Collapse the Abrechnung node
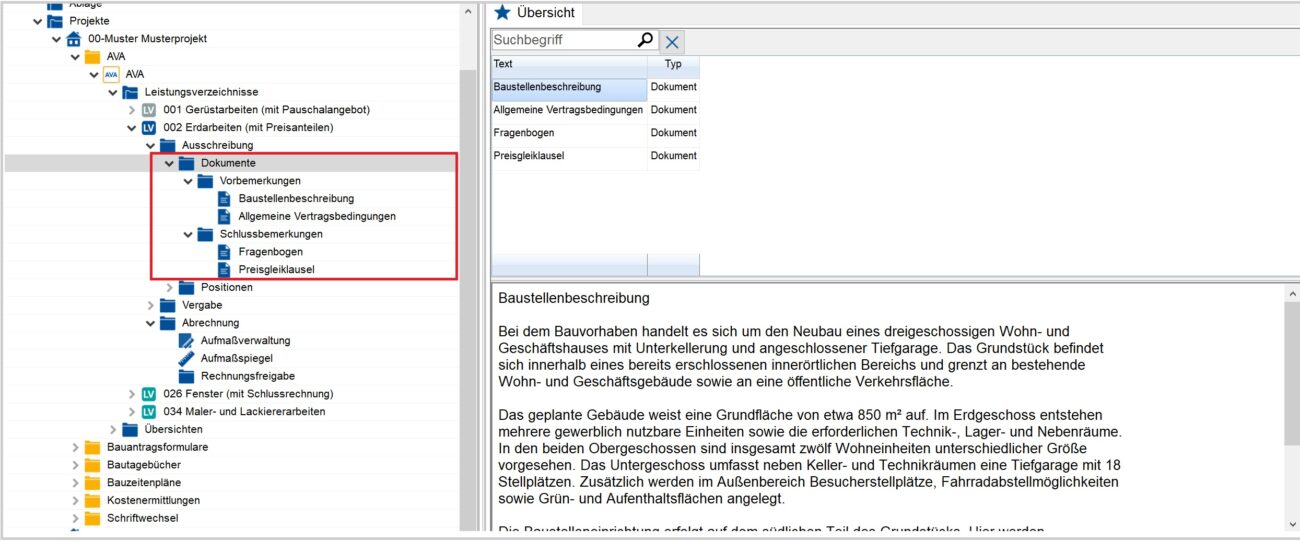 (151, 323)
